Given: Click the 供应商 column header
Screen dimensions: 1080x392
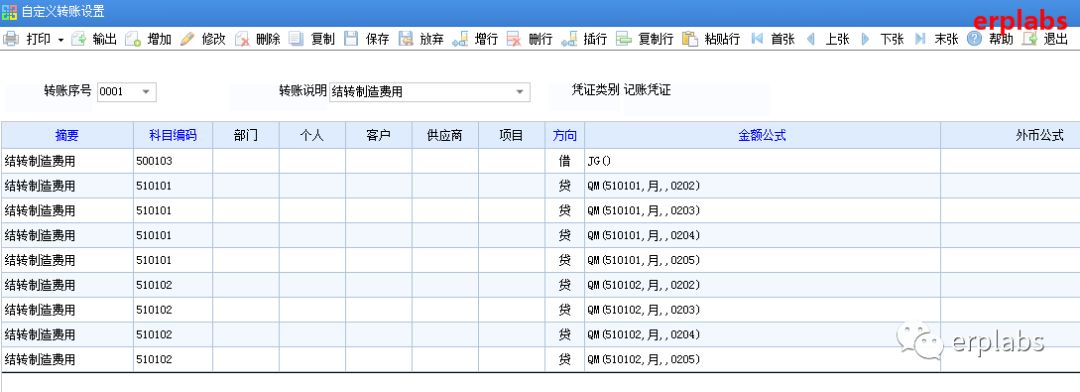Looking at the screenshot, I should (445, 136).
